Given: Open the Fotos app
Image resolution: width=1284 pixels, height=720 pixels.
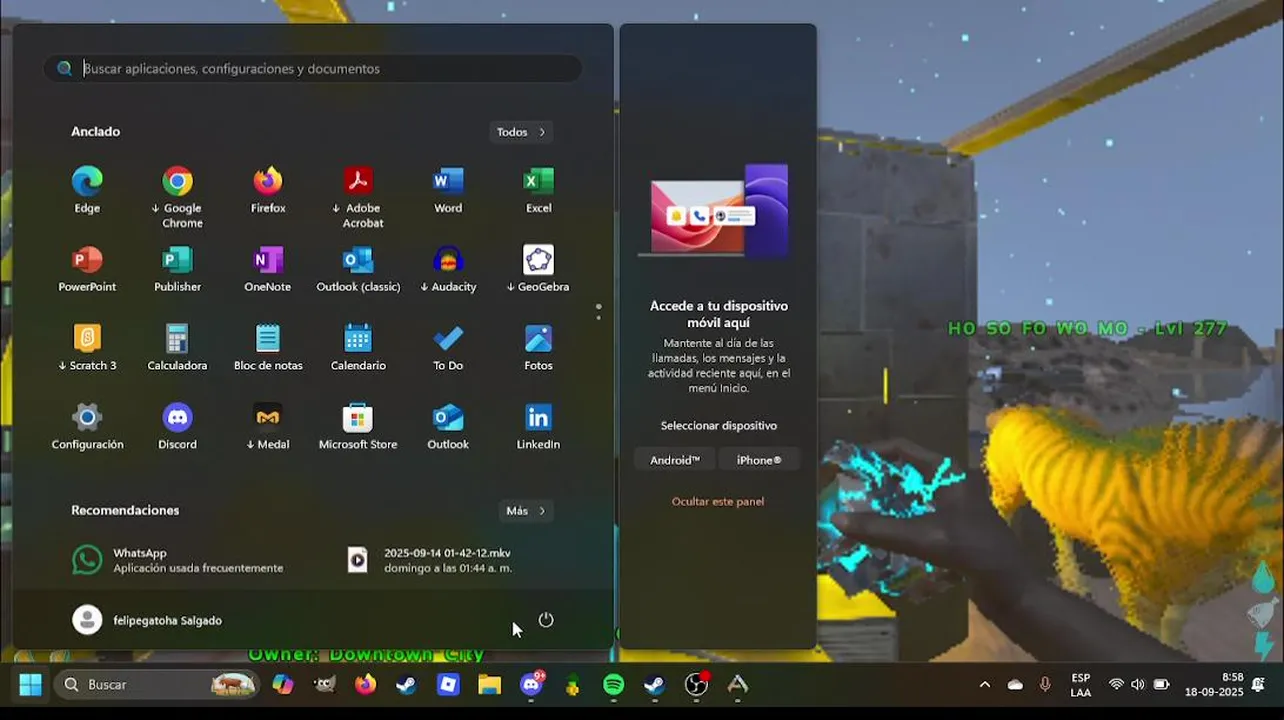Looking at the screenshot, I should point(538,348).
